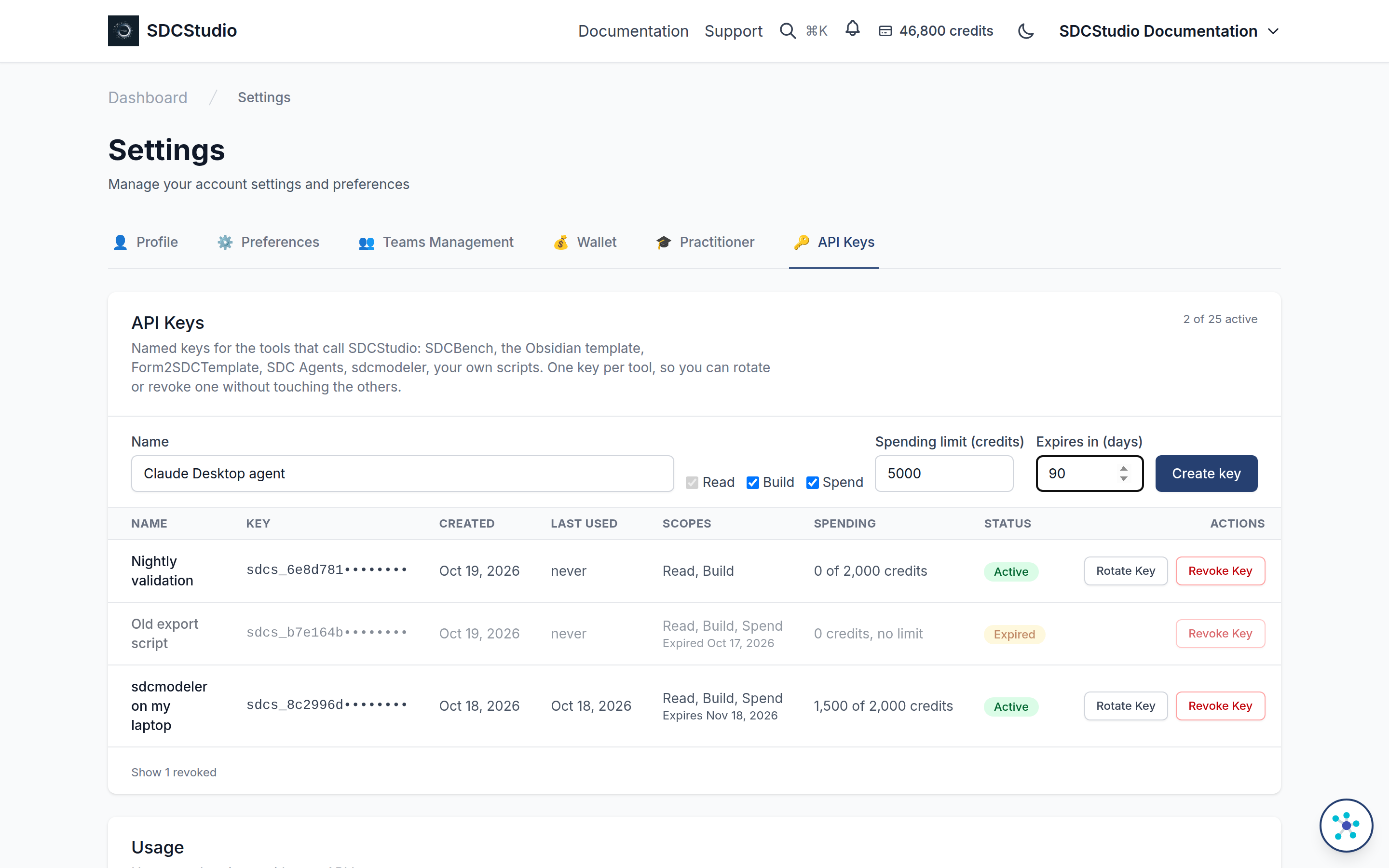Click the Wallet money bag icon
This screenshot has height=868, width=1389.
point(561,242)
